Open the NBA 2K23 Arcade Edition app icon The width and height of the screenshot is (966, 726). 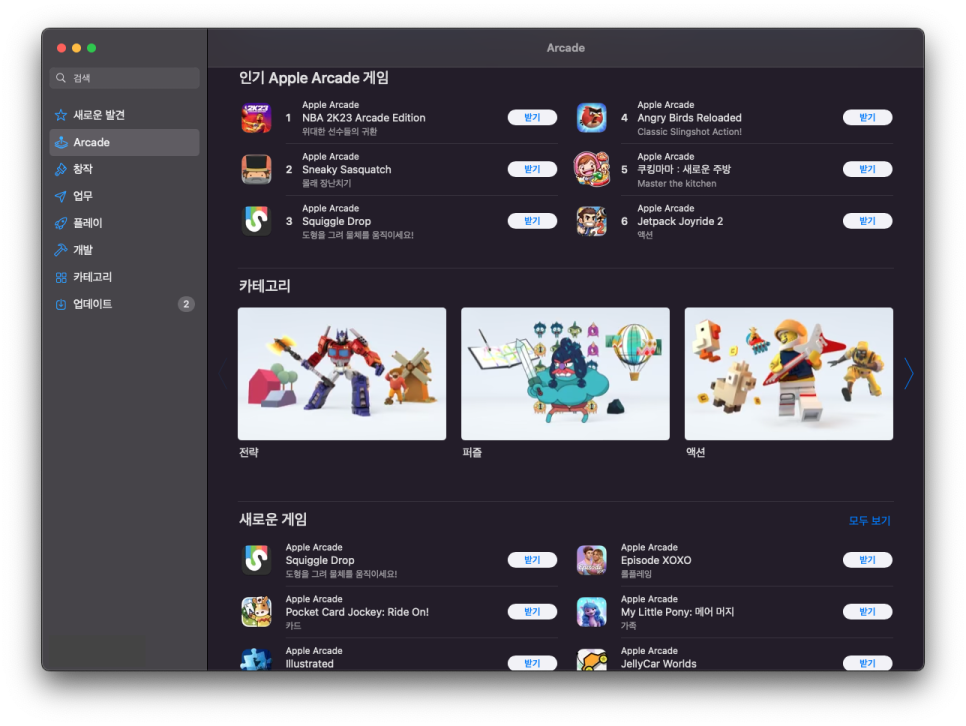[x=256, y=118]
